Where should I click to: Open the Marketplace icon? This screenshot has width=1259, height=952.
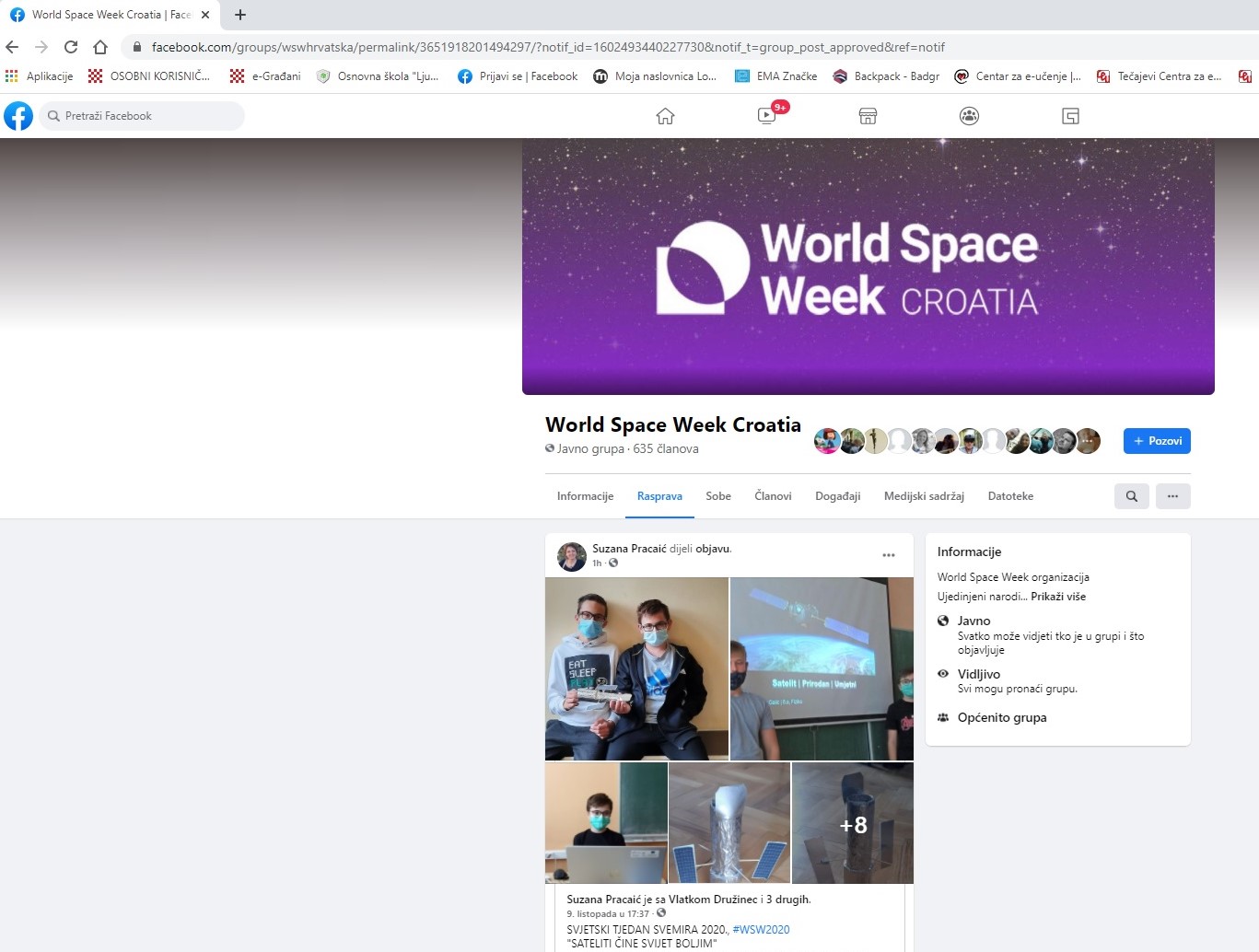pyautogui.click(x=868, y=116)
